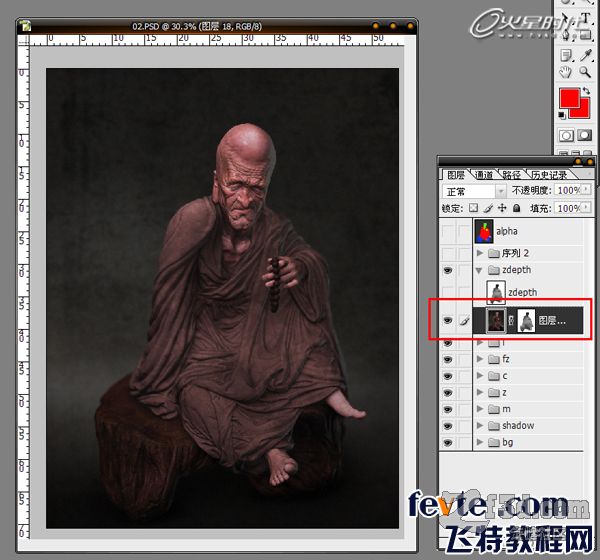Expand the m group

coord(480,408)
